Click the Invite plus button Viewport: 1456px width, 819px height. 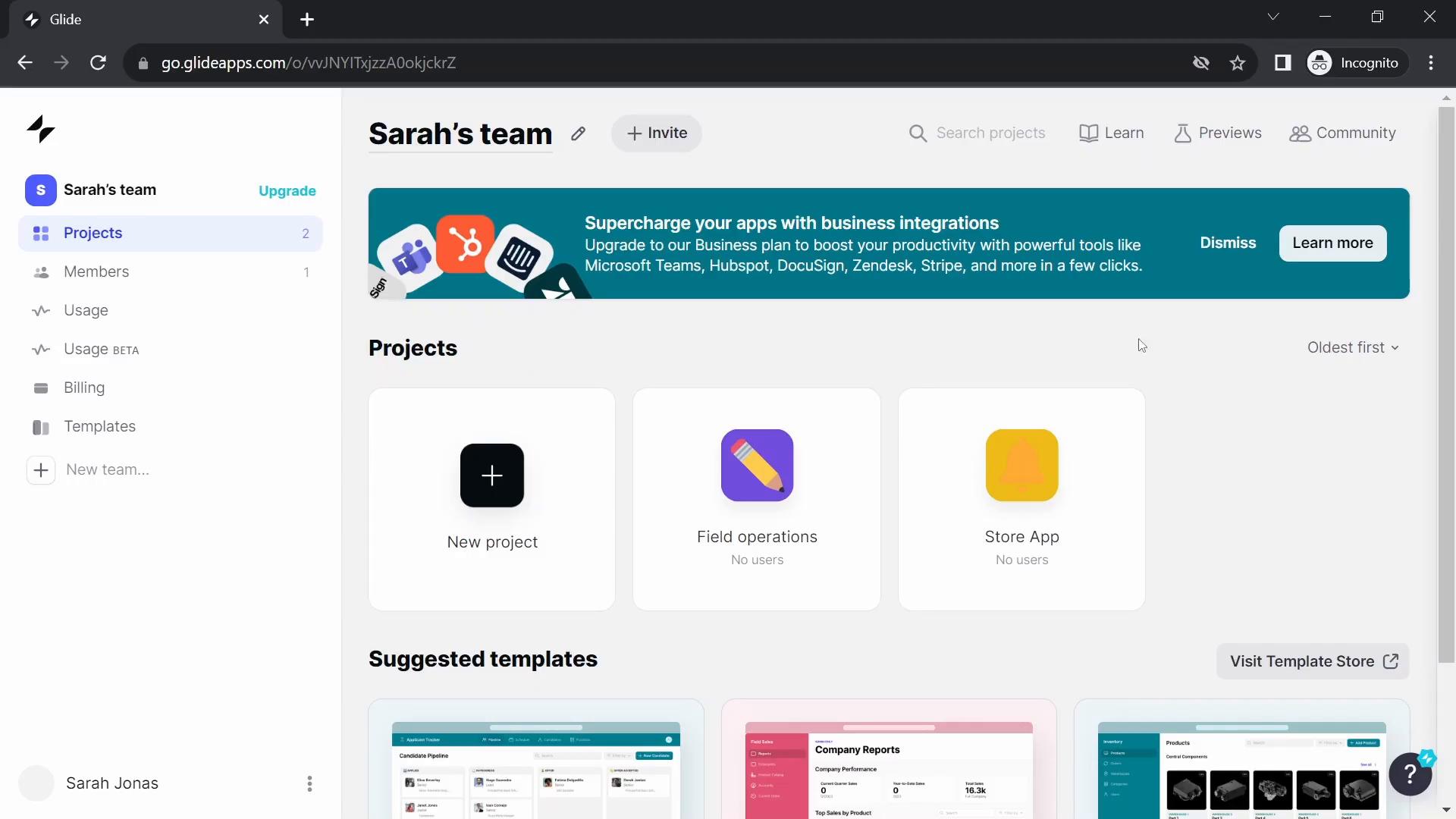tap(657, 132)
